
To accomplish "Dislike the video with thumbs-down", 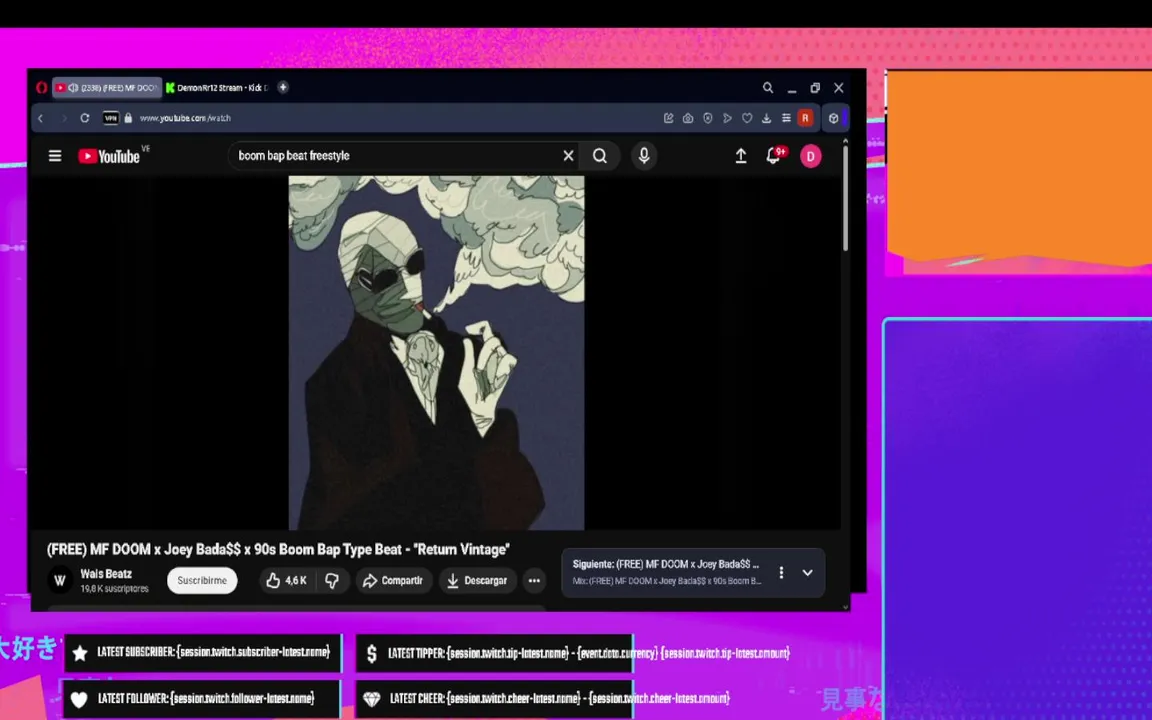I will coord(333,580).
